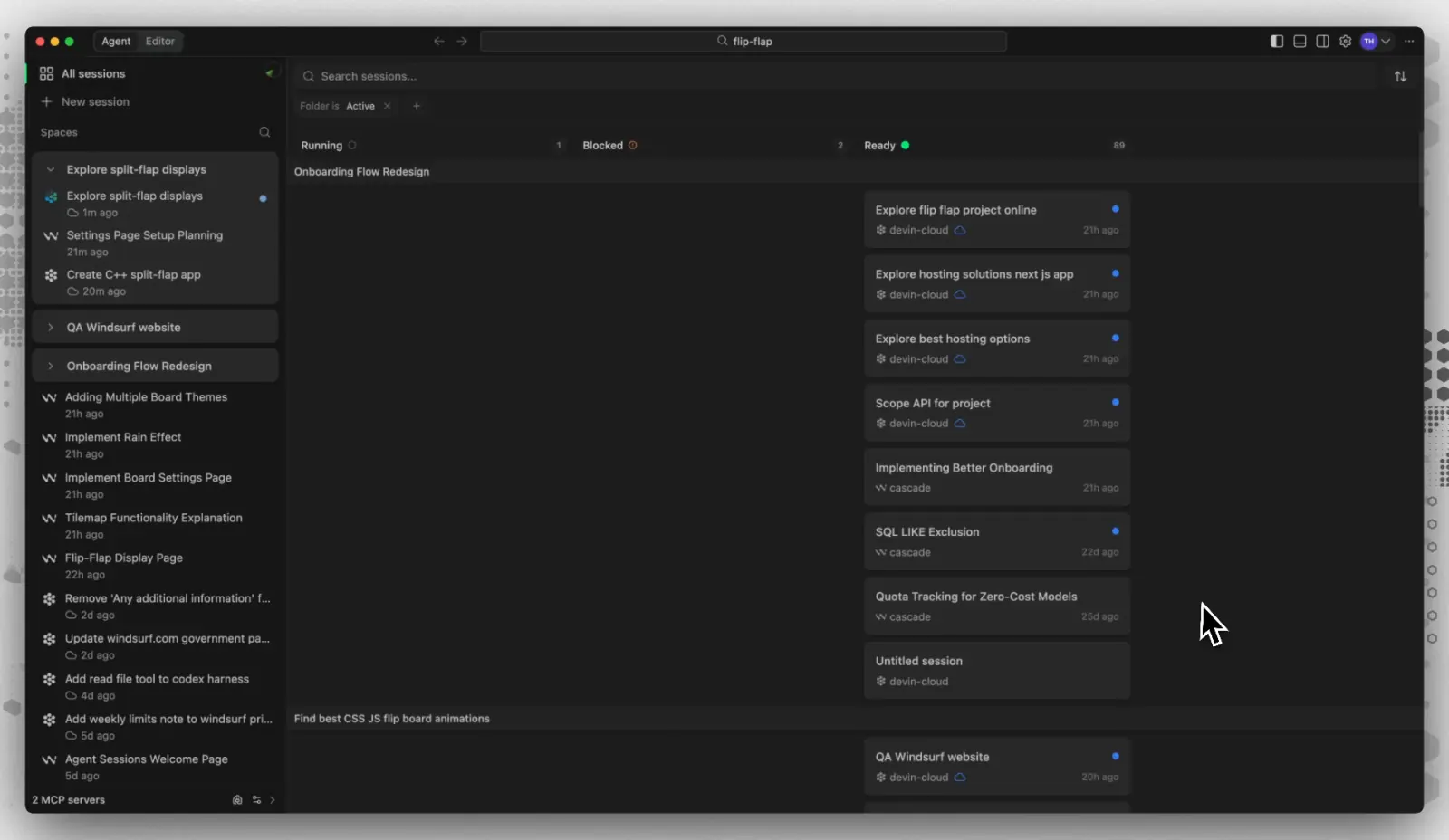Open settings gear in title bar
The image size is (1449, 840).
pos(1345,41)
